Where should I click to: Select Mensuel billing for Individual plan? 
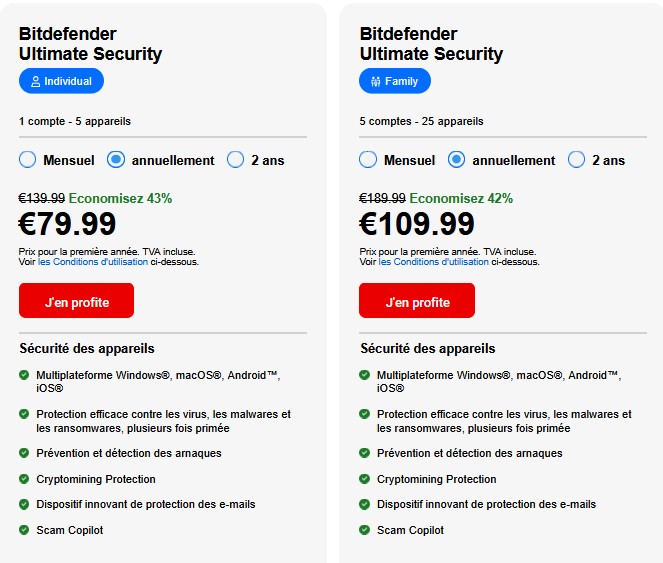click(x=27, y=160)
